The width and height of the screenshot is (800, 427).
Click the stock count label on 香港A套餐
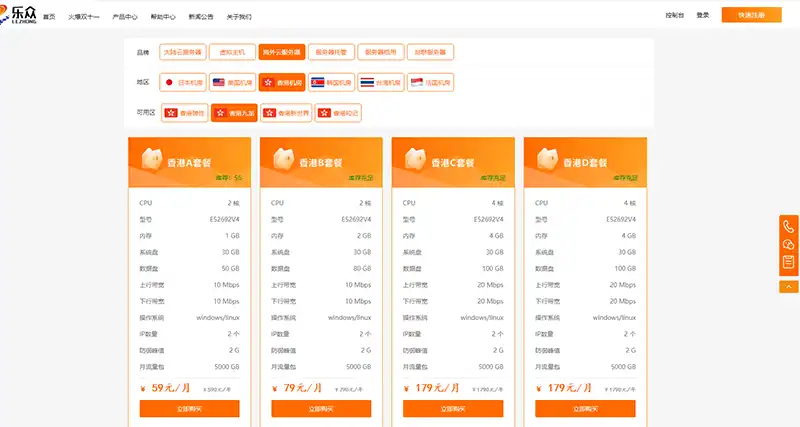click(229, 178)
